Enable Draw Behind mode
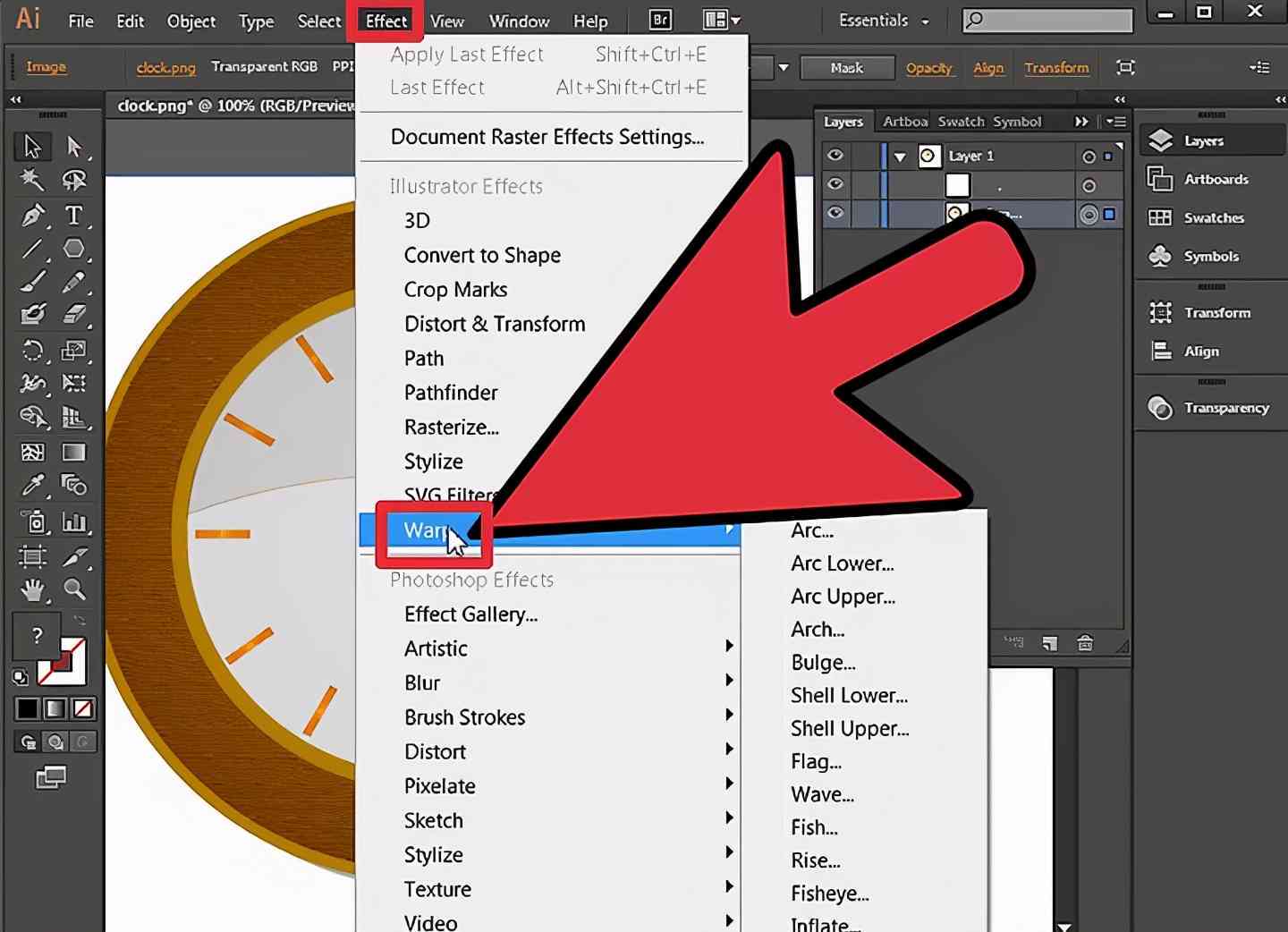 click(x=55, y=741)
